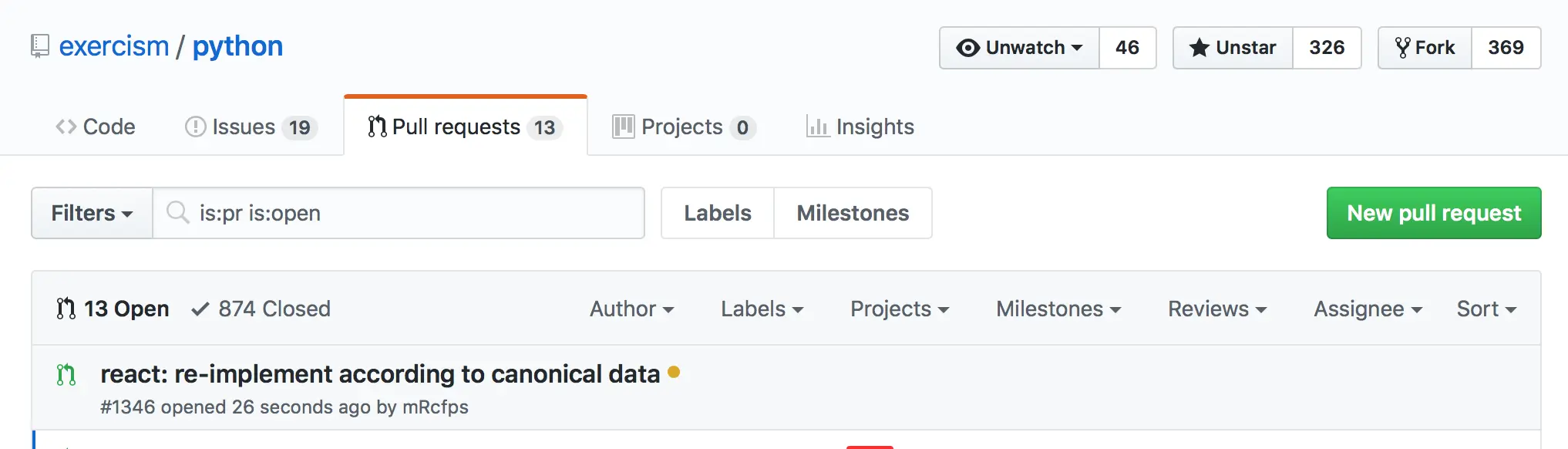Viewport: 1568px width, 449px height.
Task: Click the search magnifier icon
Action: coord(177,212)
